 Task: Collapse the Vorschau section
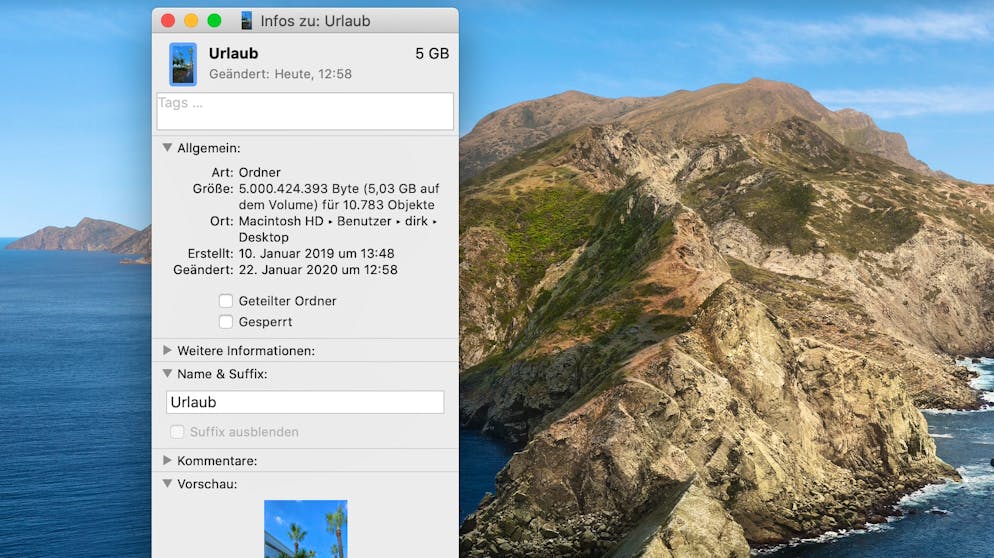tap(167, 483)
